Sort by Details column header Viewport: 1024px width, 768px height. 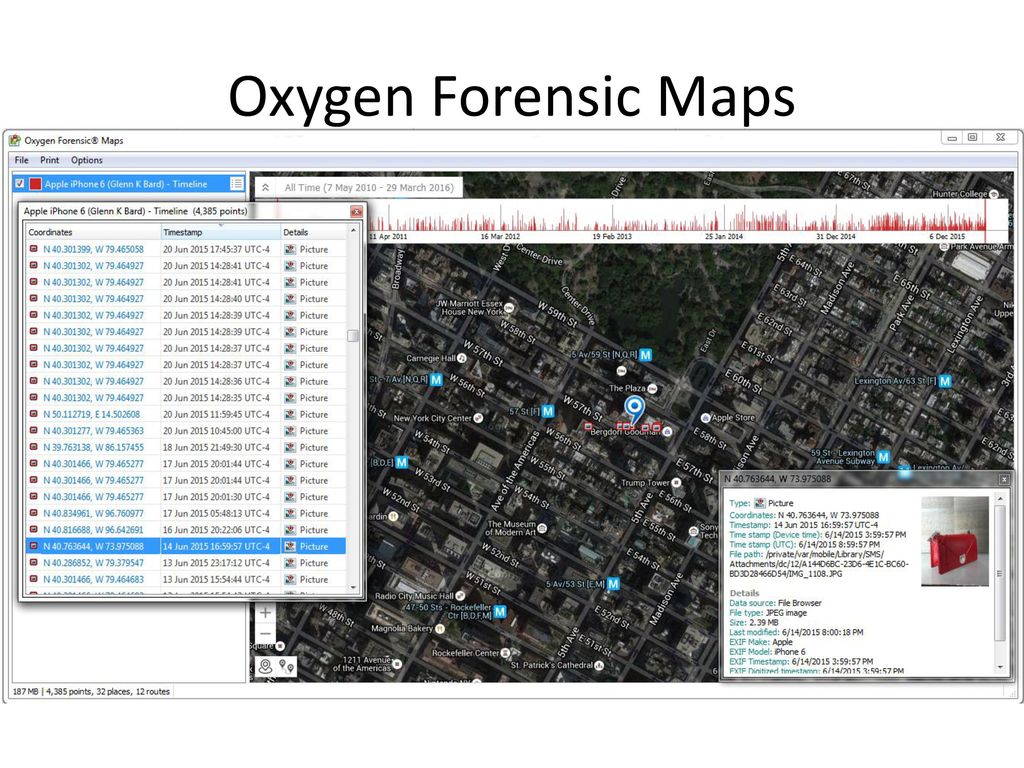(x=313, y=232)
